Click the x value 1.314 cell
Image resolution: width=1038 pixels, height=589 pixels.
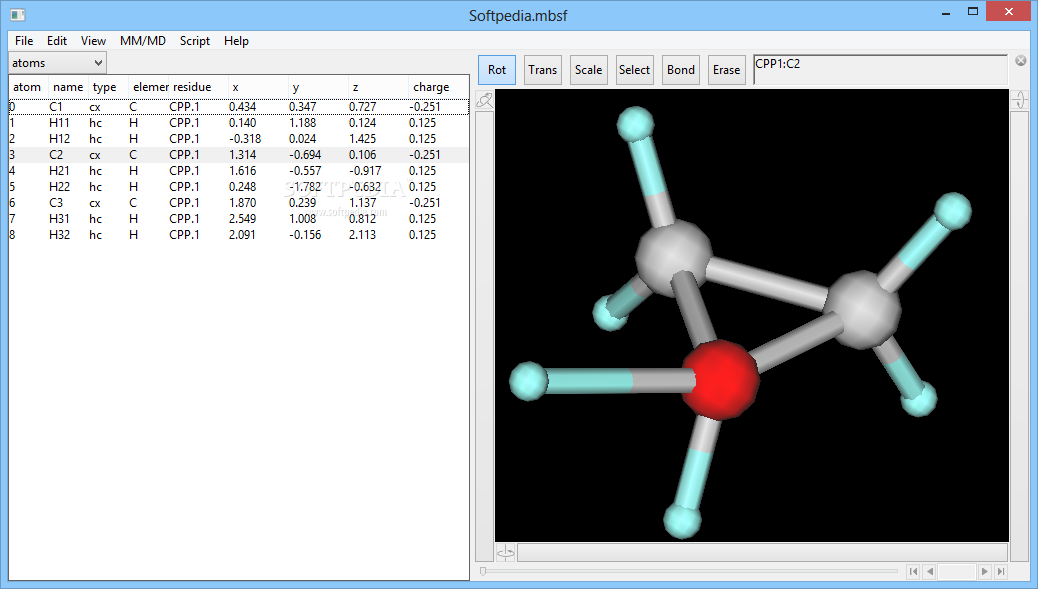click(x=242, y=155)
